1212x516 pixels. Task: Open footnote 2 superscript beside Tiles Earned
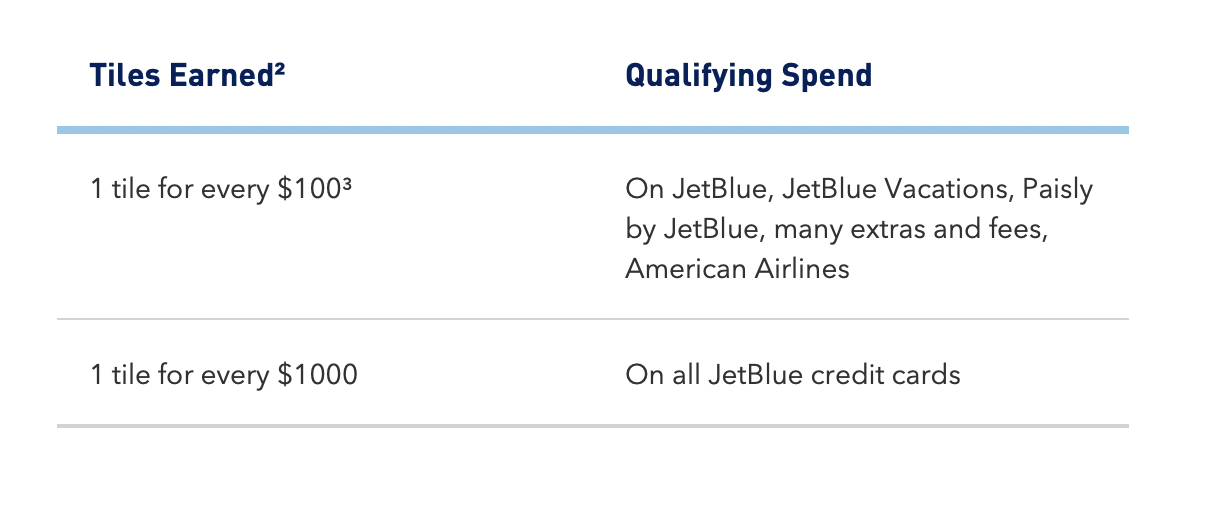coord(279,69)
